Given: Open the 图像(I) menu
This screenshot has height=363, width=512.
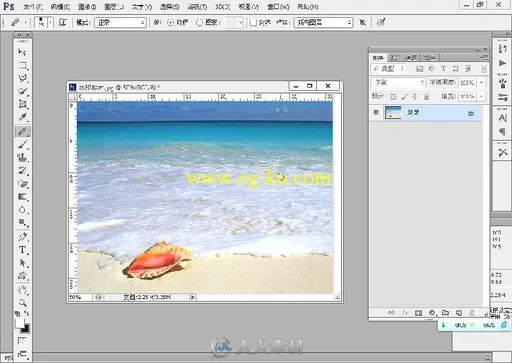Looking at the screenshot, I should (x=87, y=7).
